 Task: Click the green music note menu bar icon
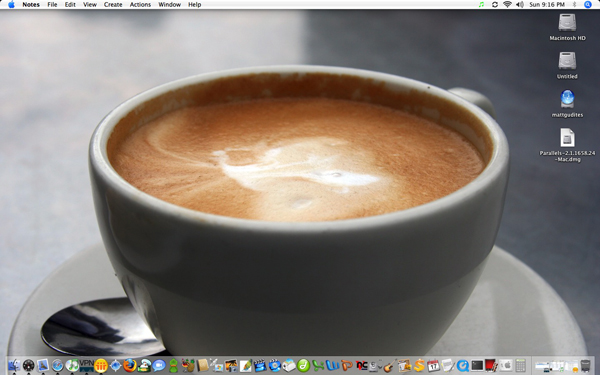click(x=481, y=5)
